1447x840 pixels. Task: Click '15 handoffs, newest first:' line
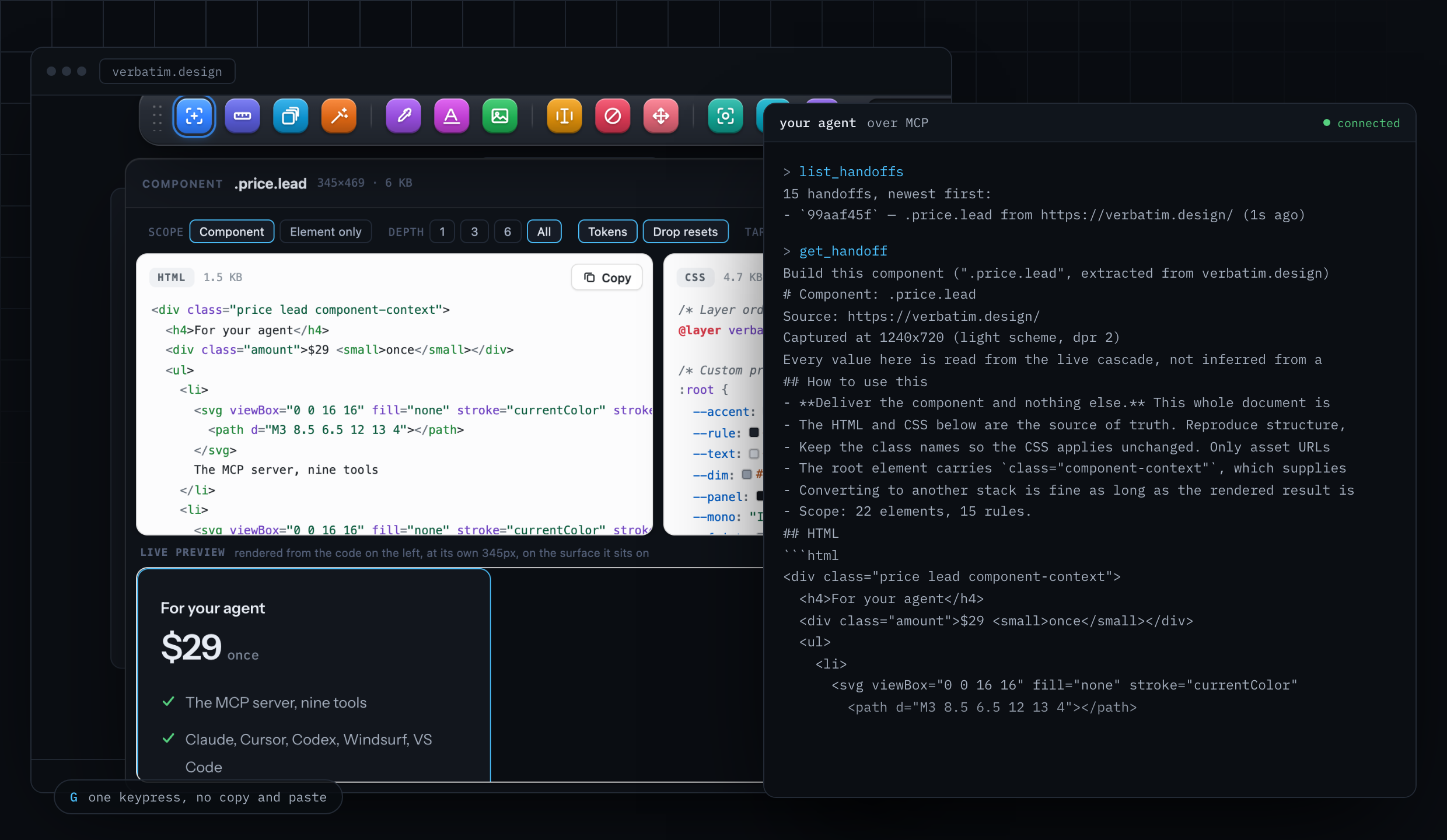tap(887, 194)
